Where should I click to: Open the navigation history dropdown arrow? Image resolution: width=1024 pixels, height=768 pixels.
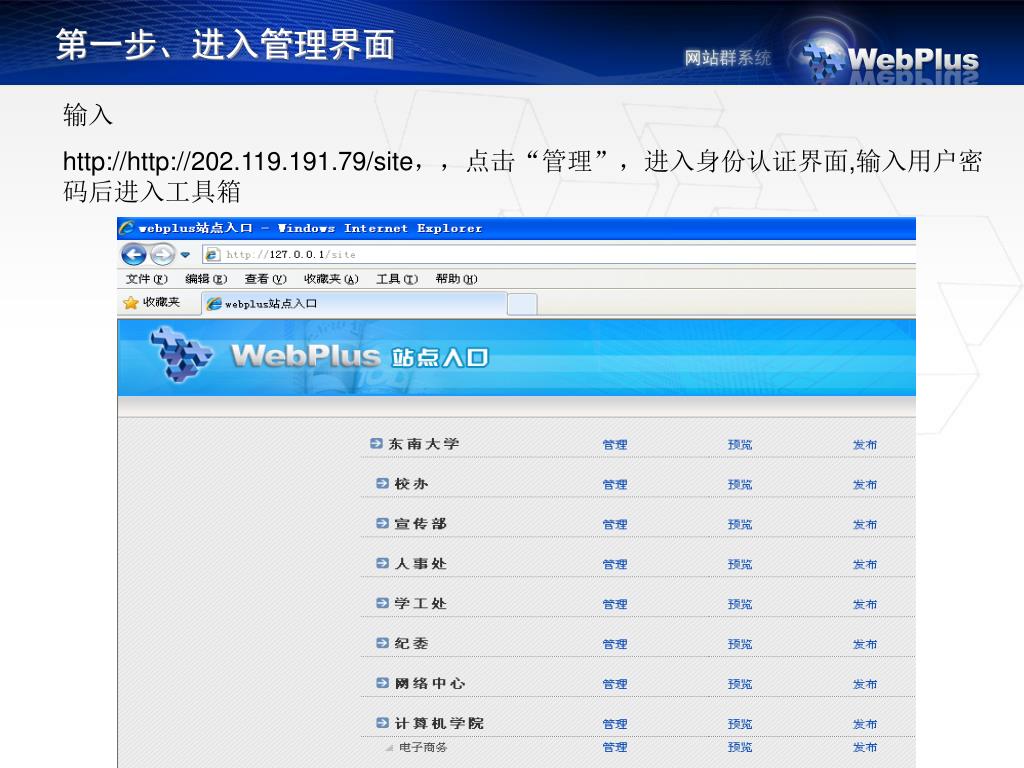pyautogui.click(x=185, y=255)
